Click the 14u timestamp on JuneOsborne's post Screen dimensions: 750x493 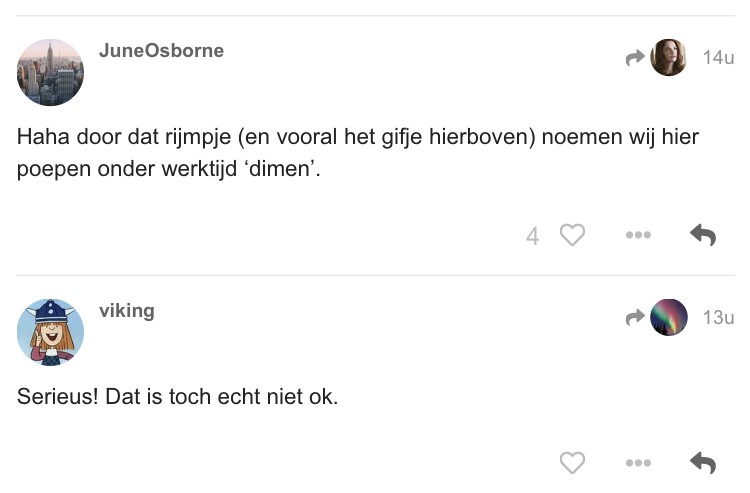[718, 58]
